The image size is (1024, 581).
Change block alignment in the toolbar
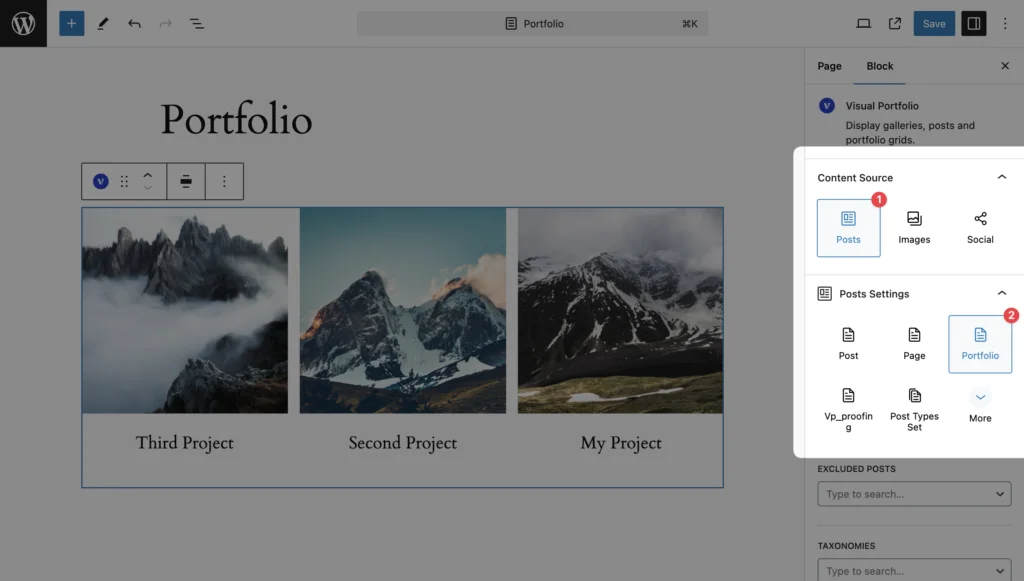tap(186, 181)
